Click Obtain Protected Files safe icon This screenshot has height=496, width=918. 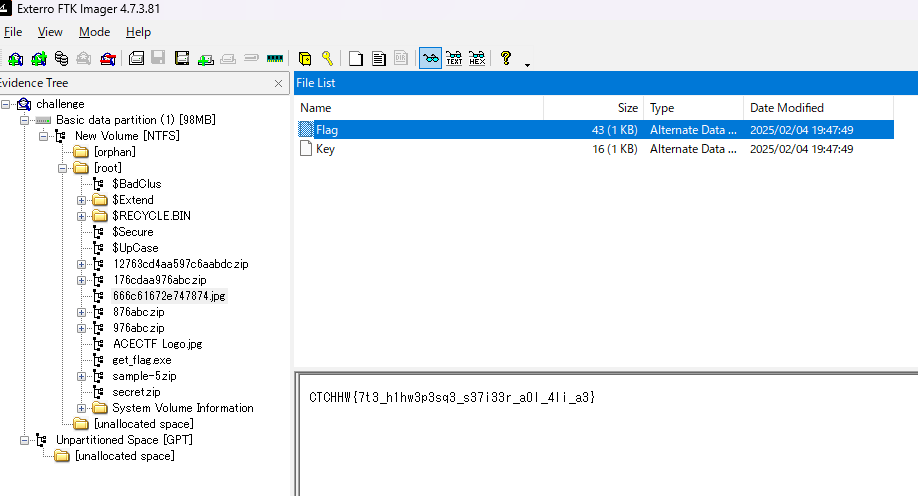304,59
